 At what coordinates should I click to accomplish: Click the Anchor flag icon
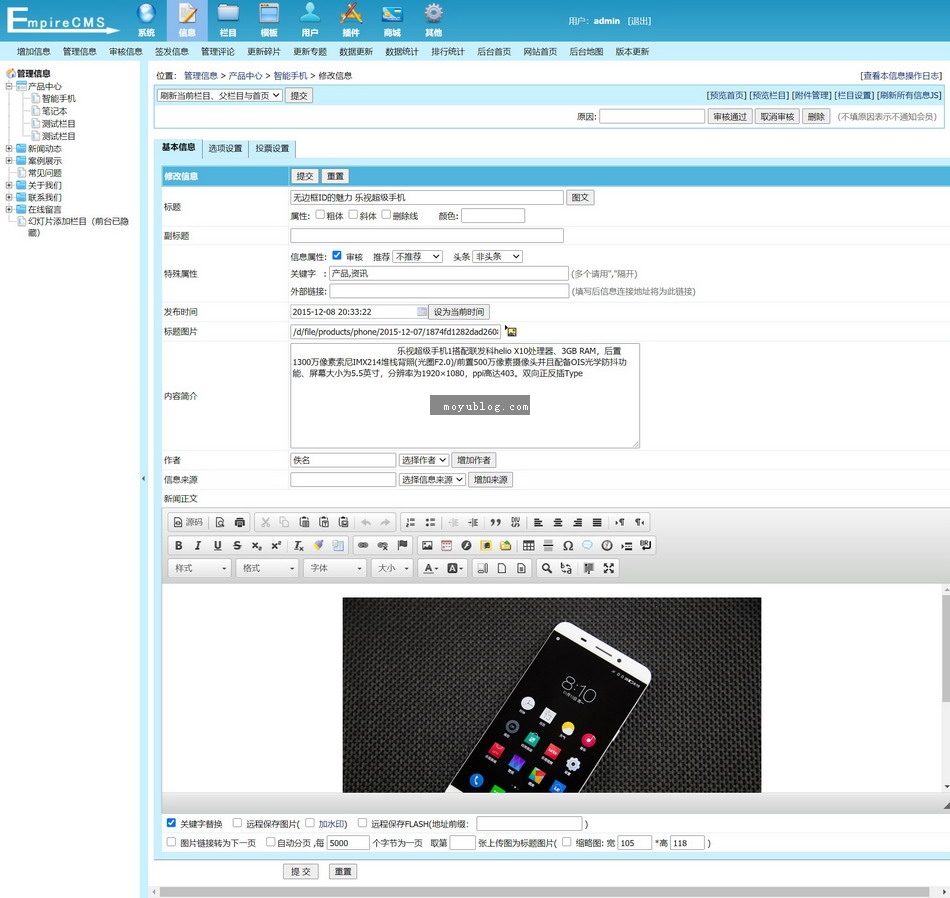[402, 545]
